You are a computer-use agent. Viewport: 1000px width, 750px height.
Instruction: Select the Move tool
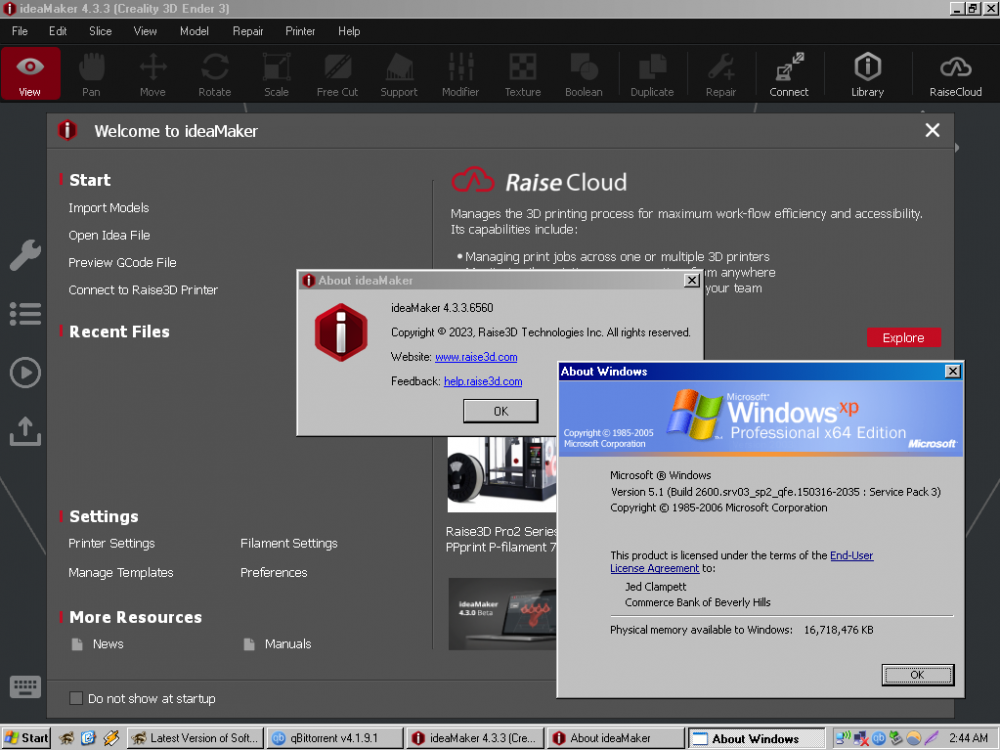coord(152,73)
